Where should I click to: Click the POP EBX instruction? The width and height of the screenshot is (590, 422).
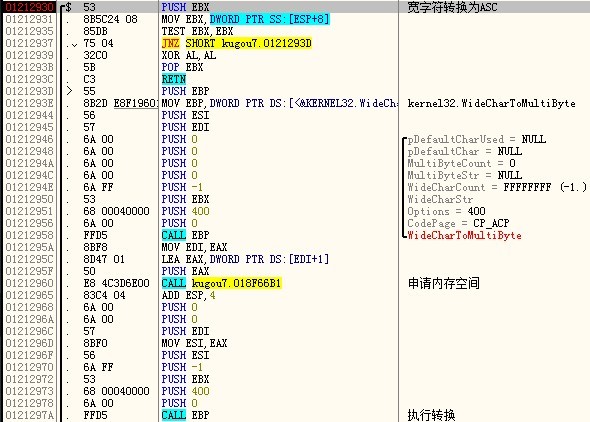pos(182,67)
